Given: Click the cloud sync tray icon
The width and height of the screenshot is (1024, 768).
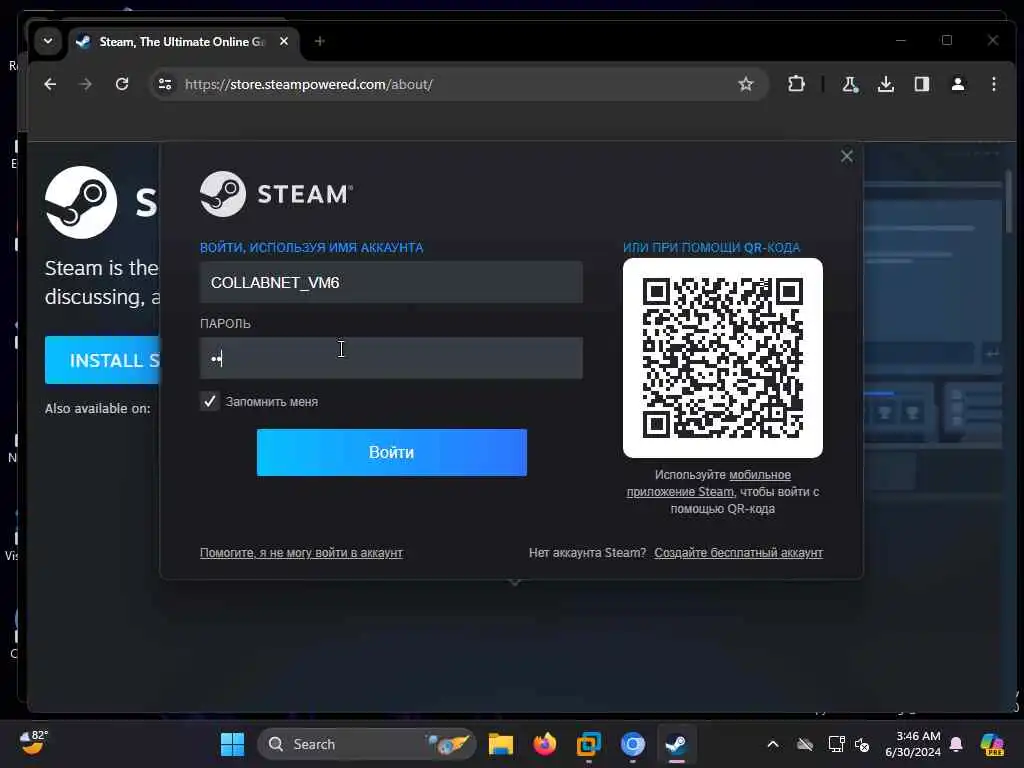Looking at the screenshot, I should (805, 744).
